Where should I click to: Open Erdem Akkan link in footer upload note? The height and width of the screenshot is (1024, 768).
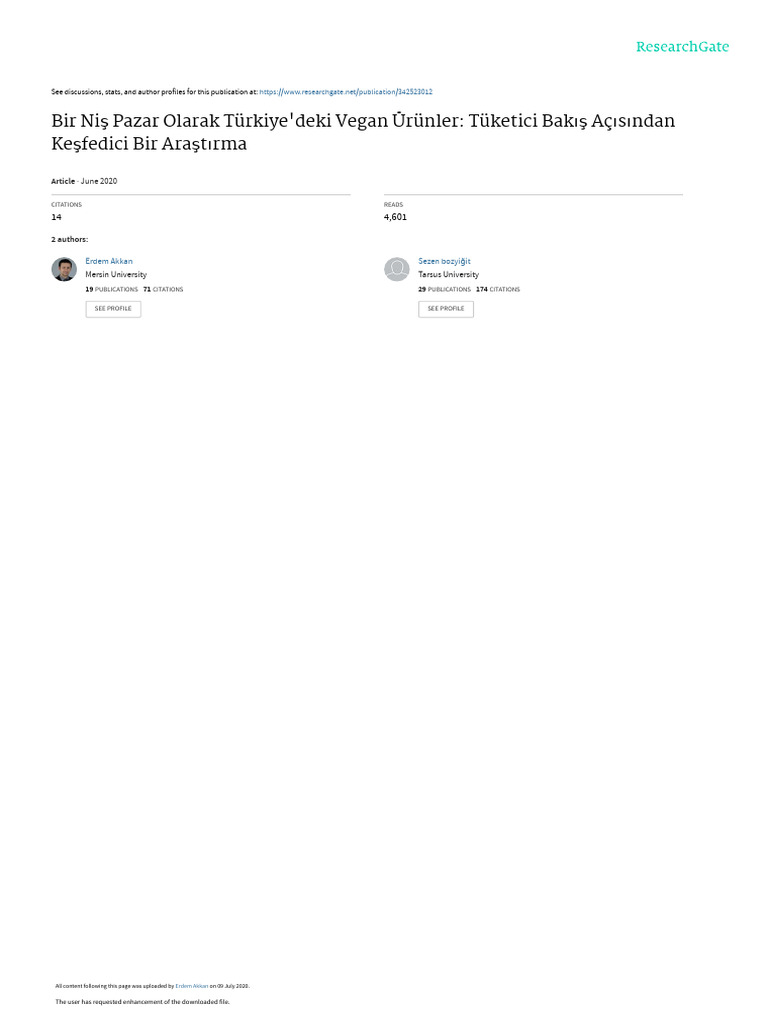pos(191,986)
